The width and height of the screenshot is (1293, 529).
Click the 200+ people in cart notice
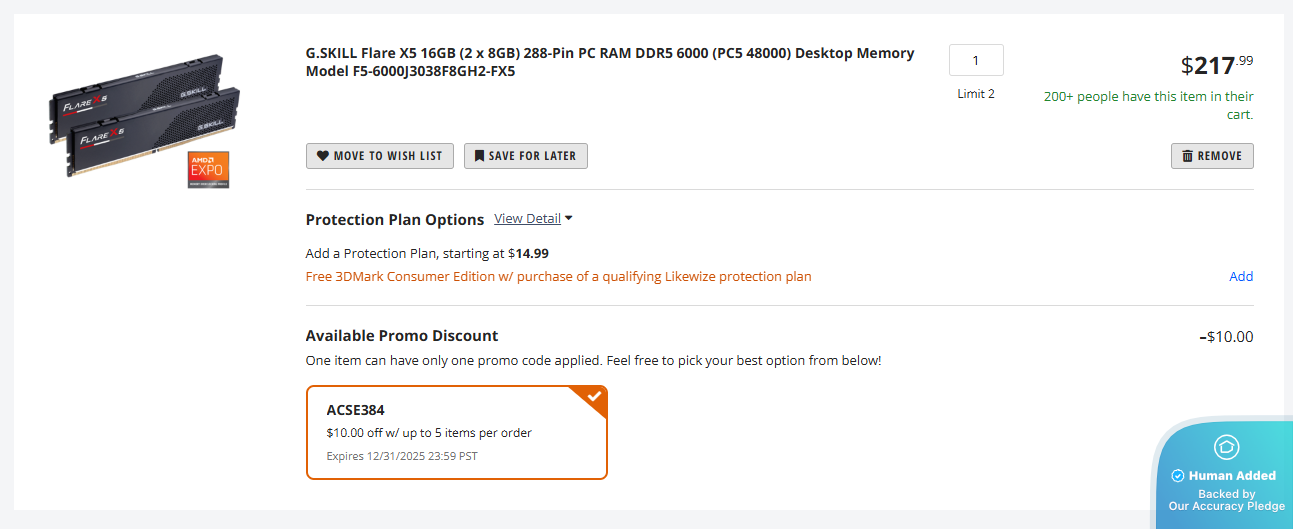(x=1148, y=105)
